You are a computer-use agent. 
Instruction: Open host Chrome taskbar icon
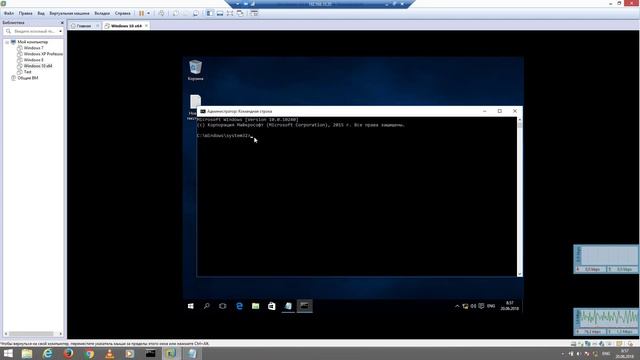89,353
